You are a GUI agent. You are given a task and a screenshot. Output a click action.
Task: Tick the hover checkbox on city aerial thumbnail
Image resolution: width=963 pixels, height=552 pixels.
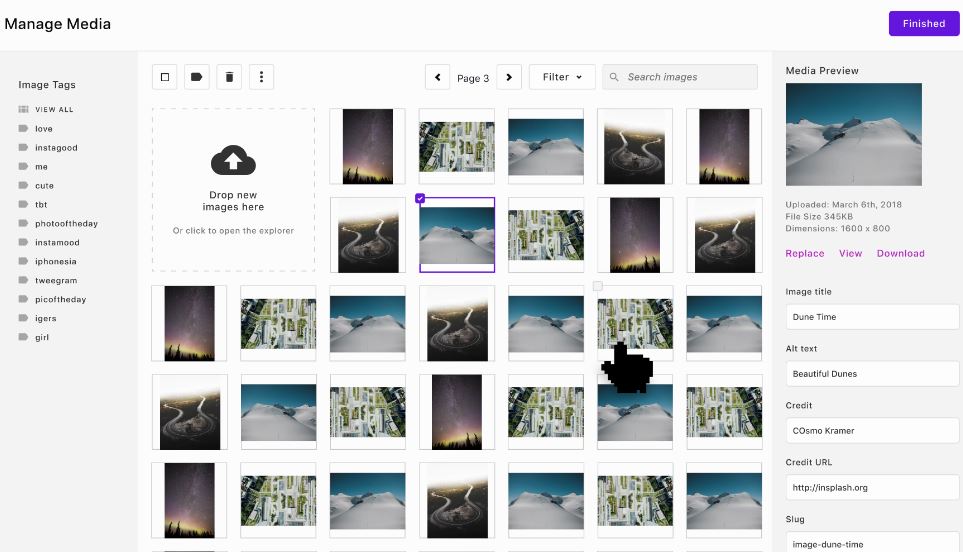(598, 286)
